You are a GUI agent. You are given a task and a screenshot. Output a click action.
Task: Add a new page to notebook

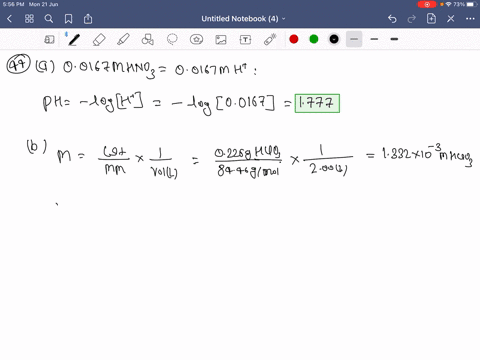tap(431, 19)
